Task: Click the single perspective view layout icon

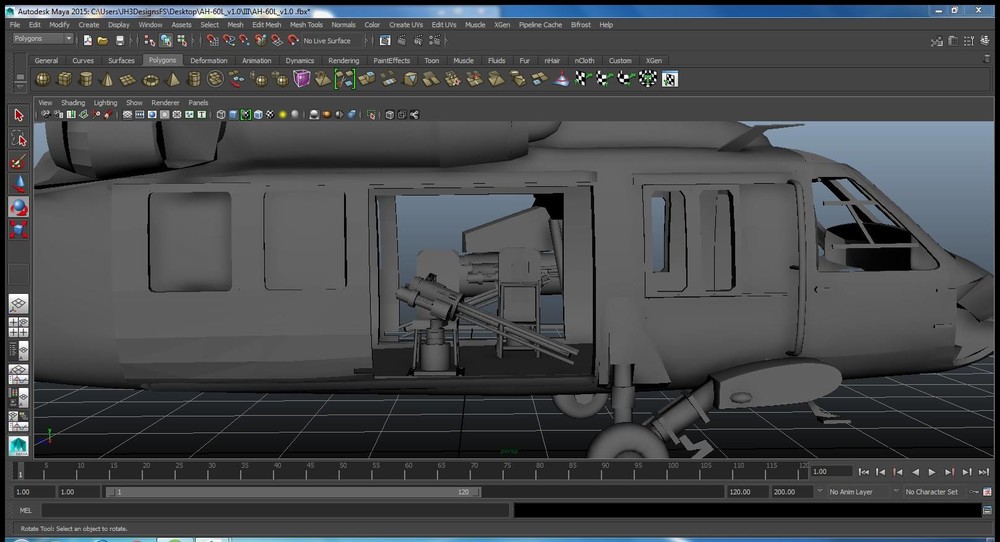Action: 18,303
